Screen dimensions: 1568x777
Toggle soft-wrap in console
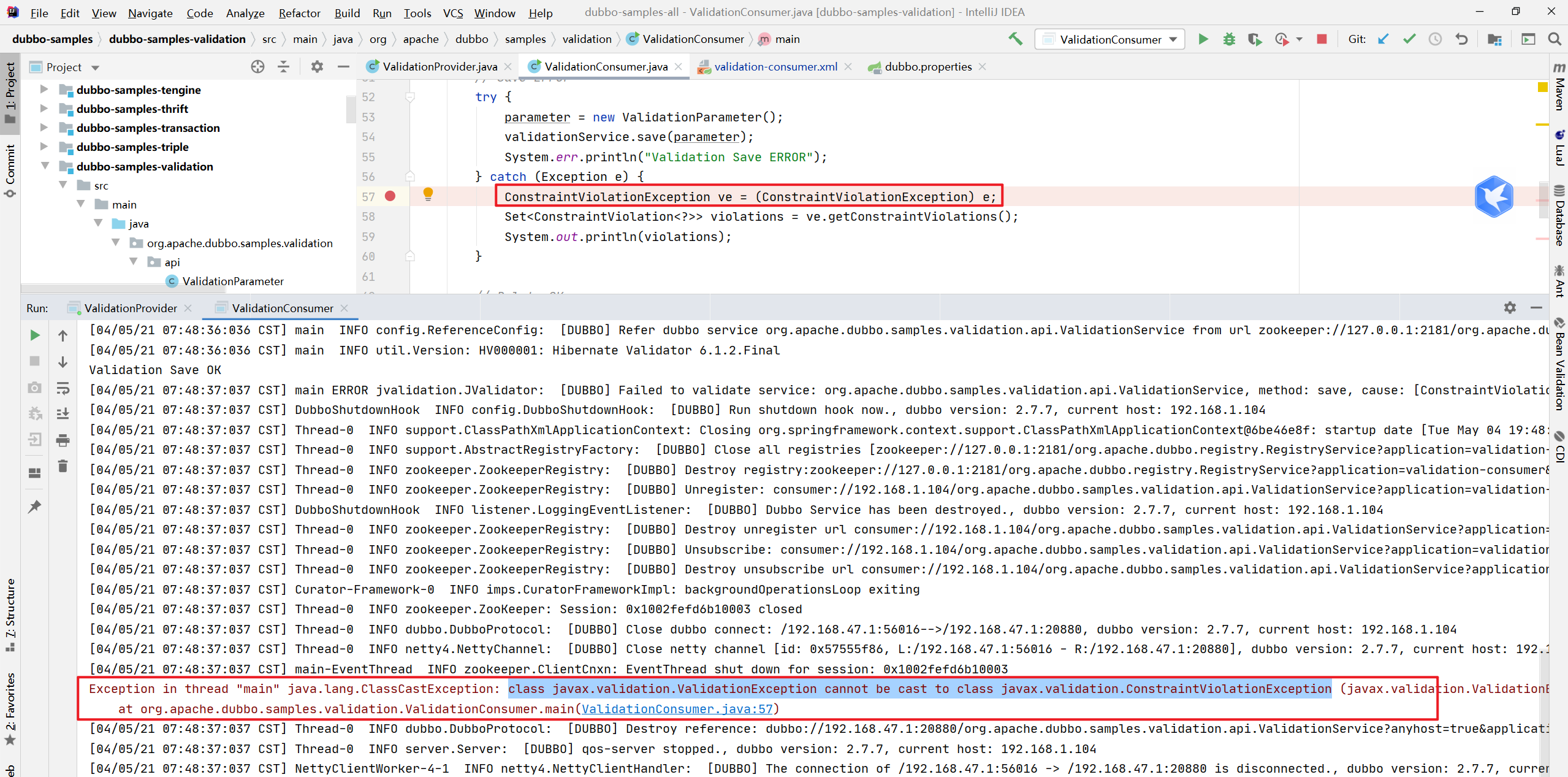[x=63, y=388]
